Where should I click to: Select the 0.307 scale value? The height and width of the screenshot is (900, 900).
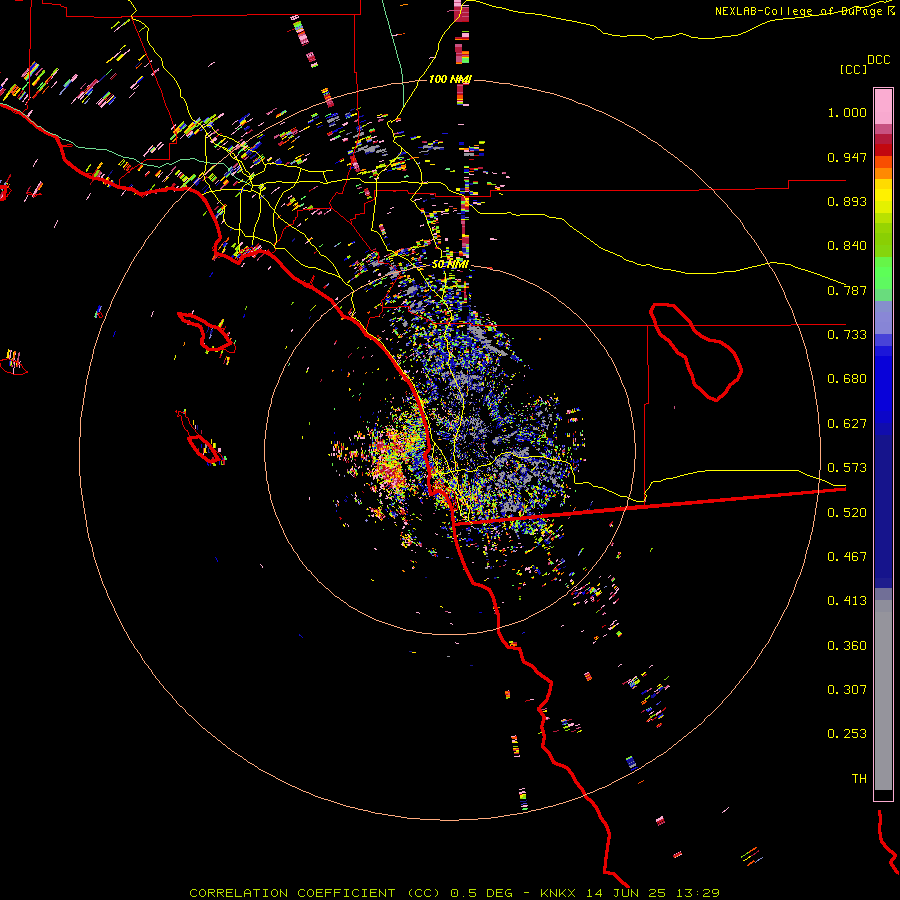click(x=847, y=690)
